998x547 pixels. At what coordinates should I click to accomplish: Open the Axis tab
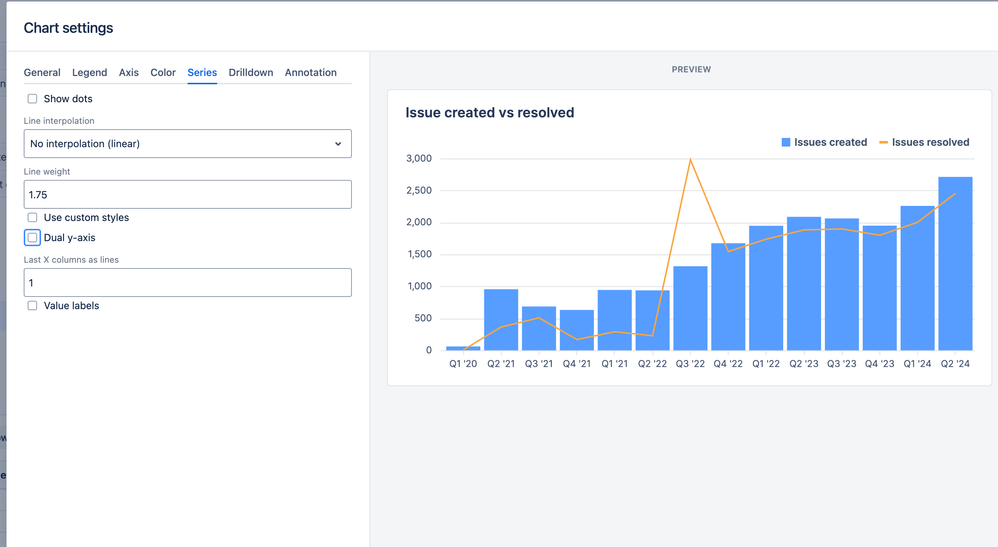click(129, 73)
